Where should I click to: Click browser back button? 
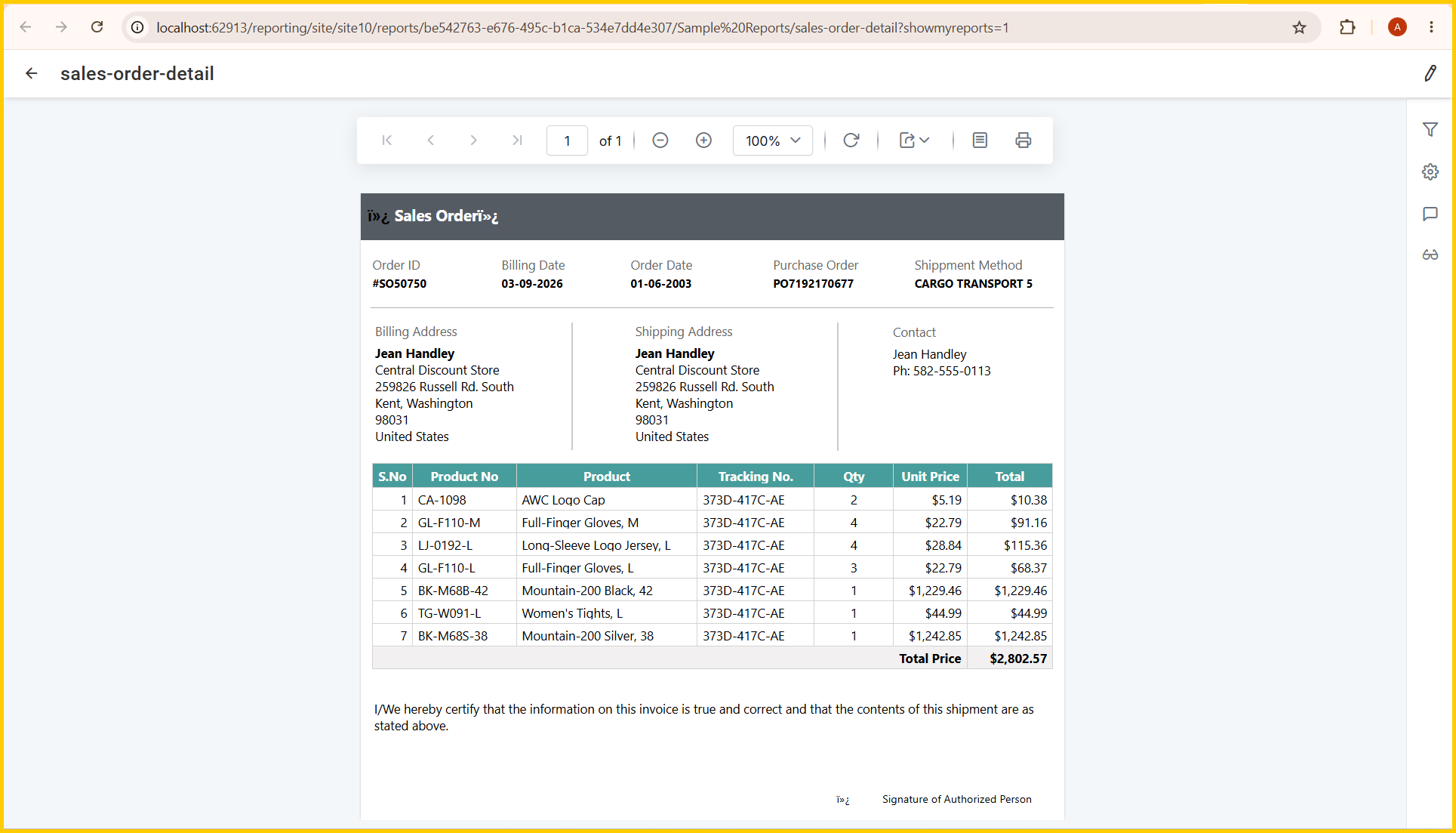26,27
